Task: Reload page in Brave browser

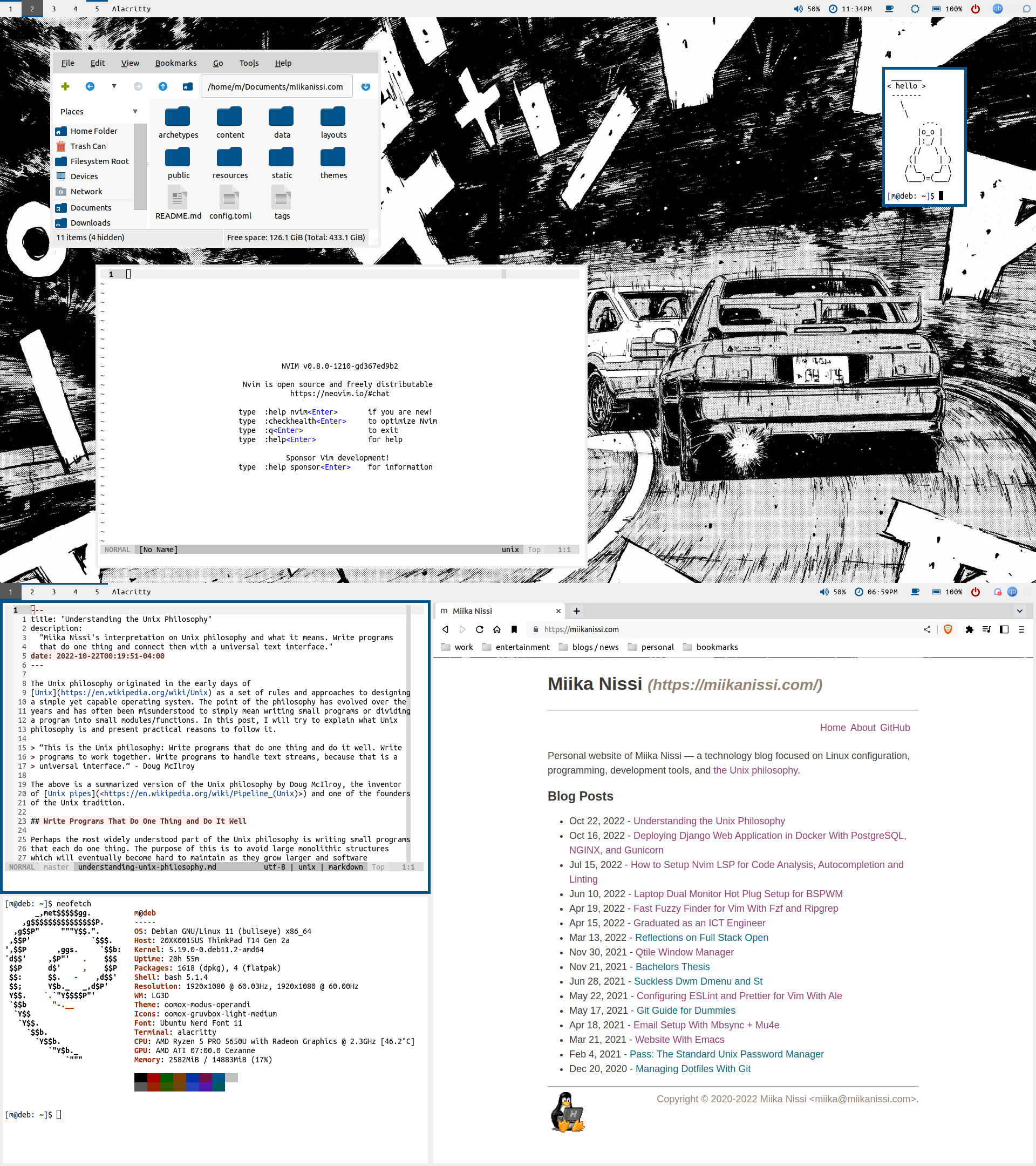Action: point(480,629)
